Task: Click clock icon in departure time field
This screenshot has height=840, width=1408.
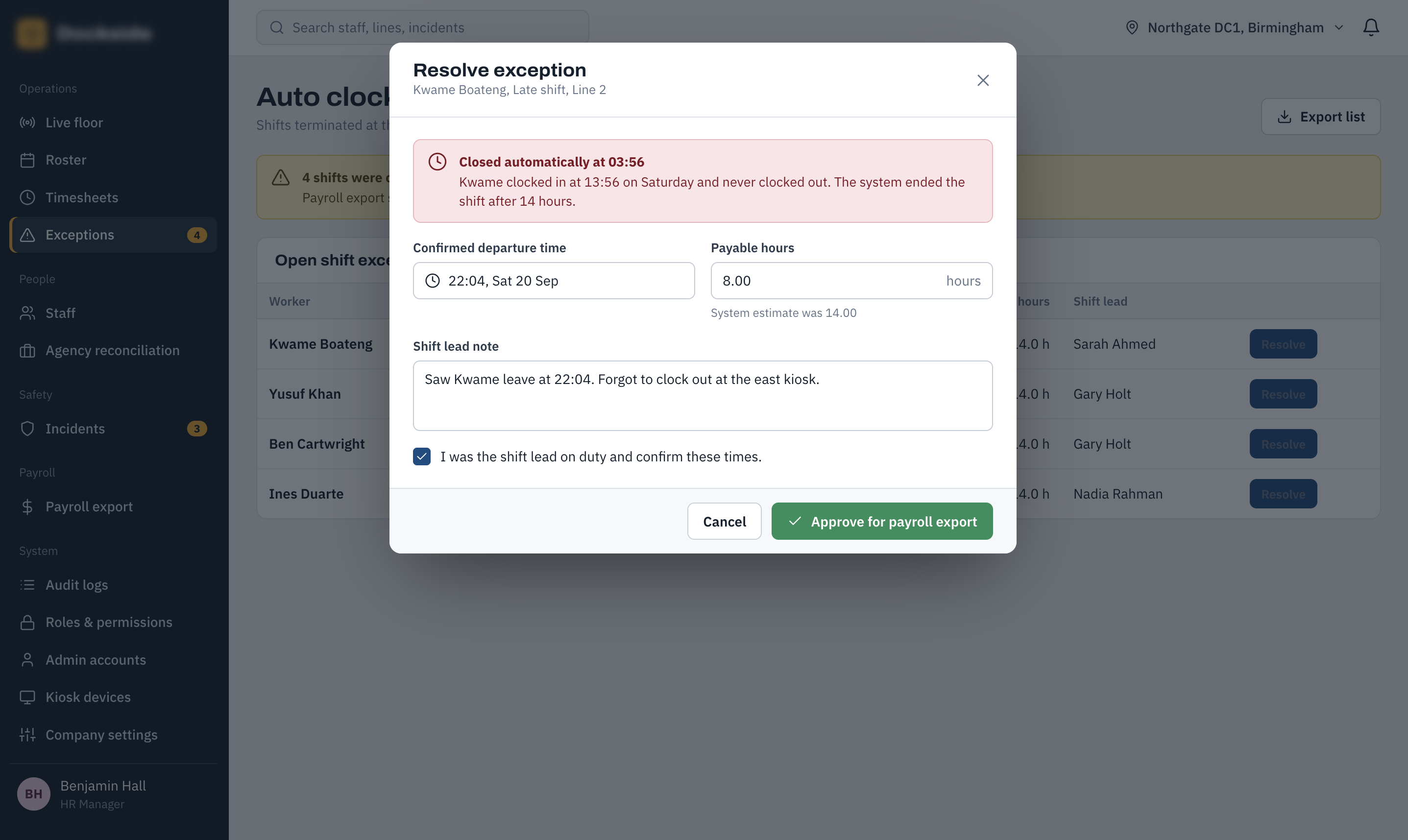Action: pyautogui.click(x=433, y=281)
